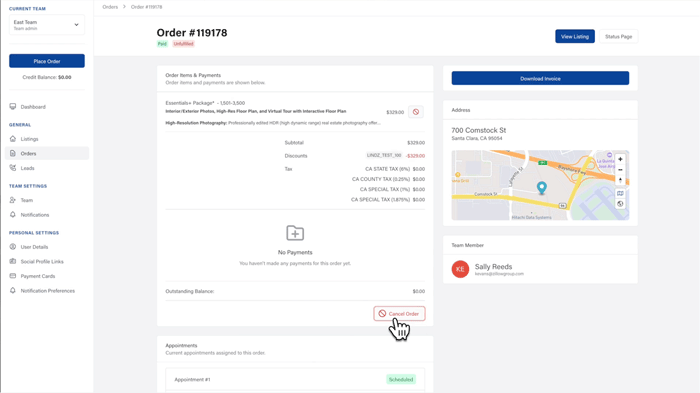Open Dashboard from the sidebar
The width and height of the screenshot is (700, 393).
tap(33, 107)
